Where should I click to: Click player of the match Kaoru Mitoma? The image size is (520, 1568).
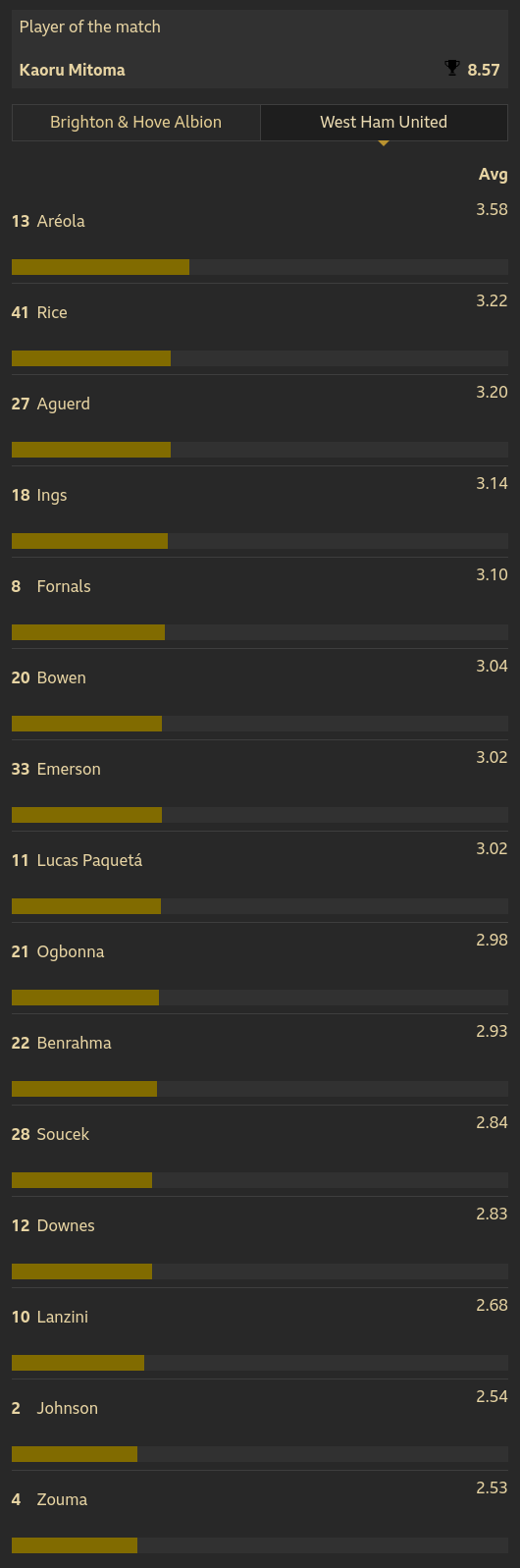tap(72, 70)
